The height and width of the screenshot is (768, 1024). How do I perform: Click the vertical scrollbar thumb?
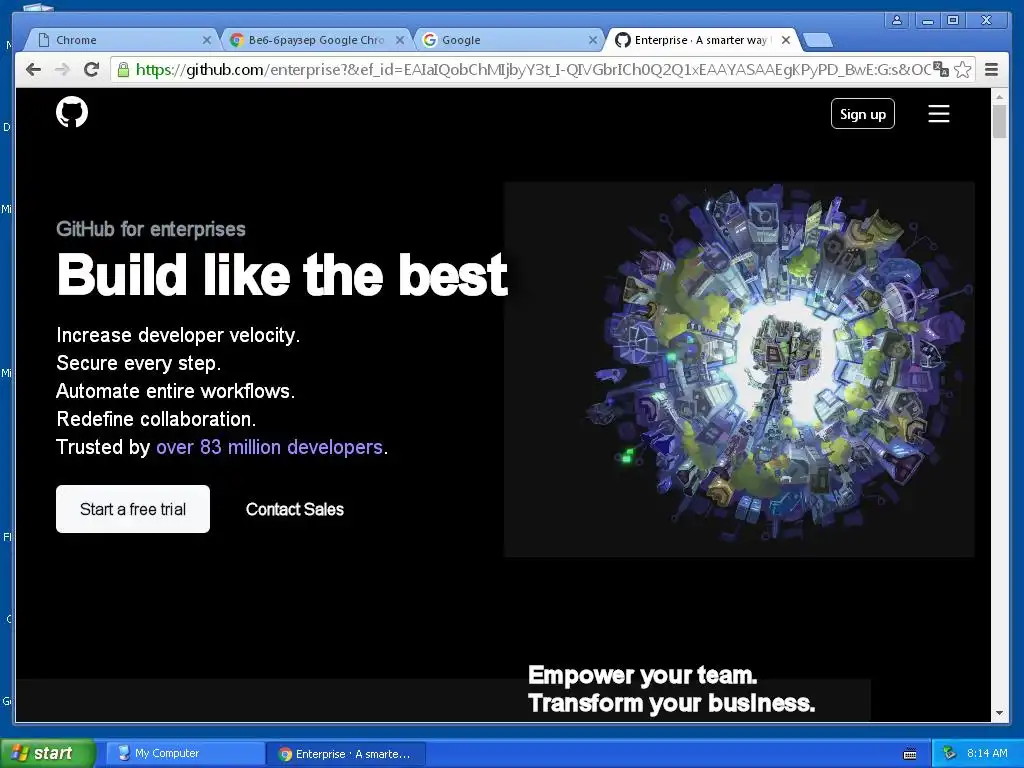(x=999, y=121)
